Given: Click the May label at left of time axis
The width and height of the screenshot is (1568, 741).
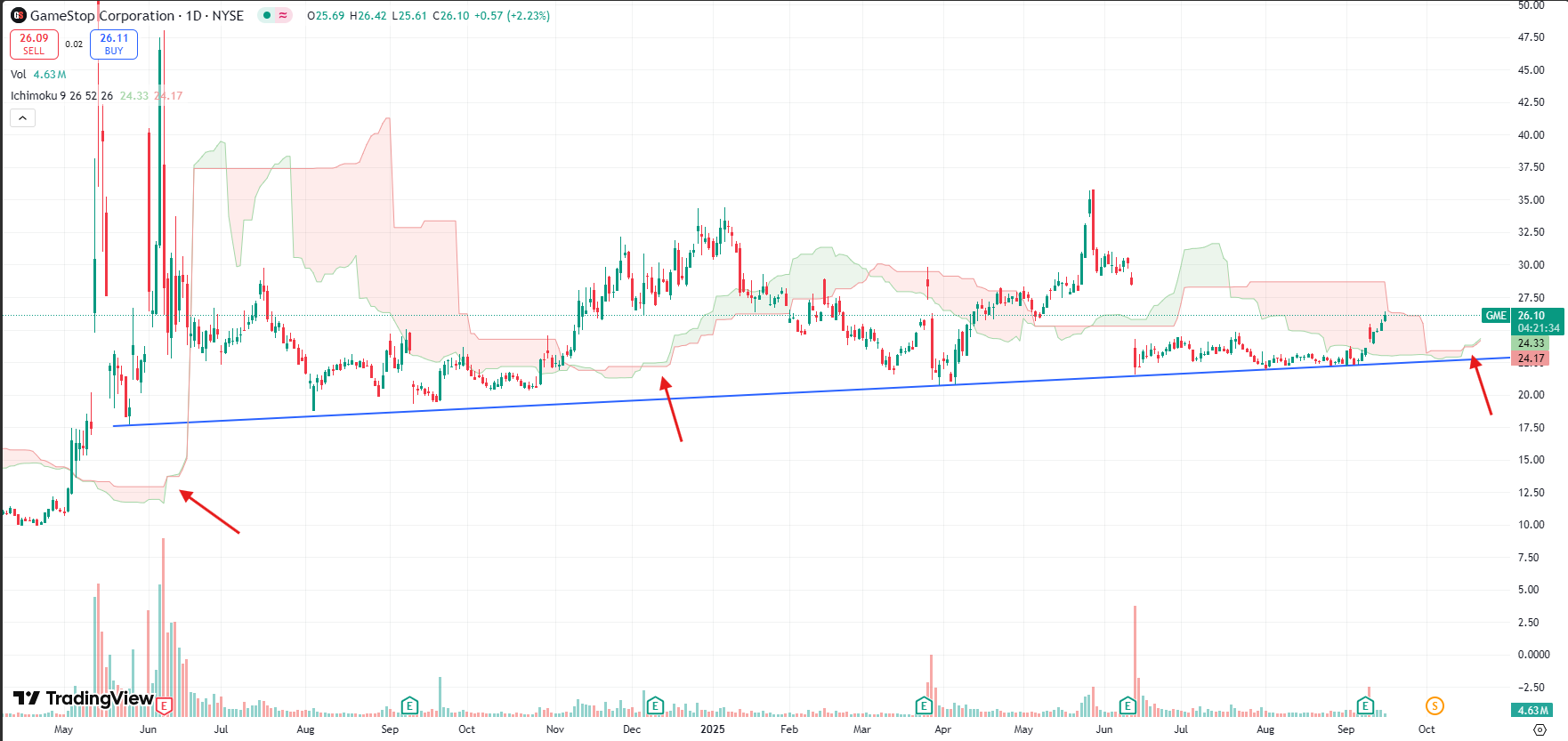Looking at the screenshot, I should [x=63, y=729].
